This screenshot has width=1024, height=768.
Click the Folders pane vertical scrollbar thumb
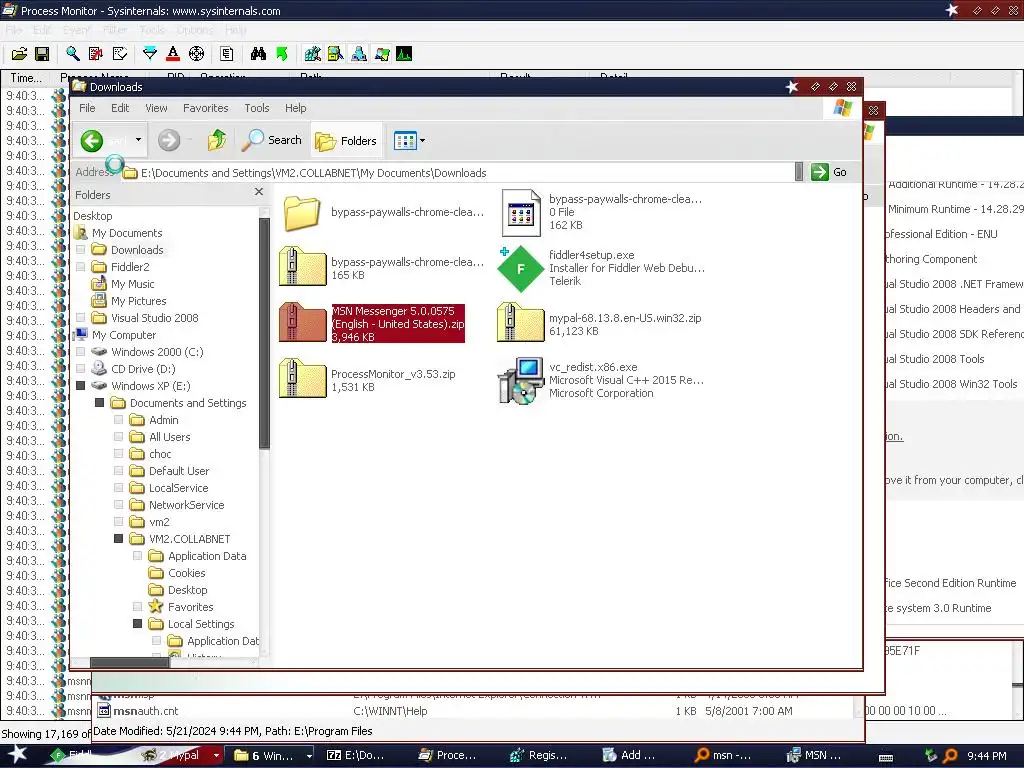pyautogui.click(x=264, y=333)
